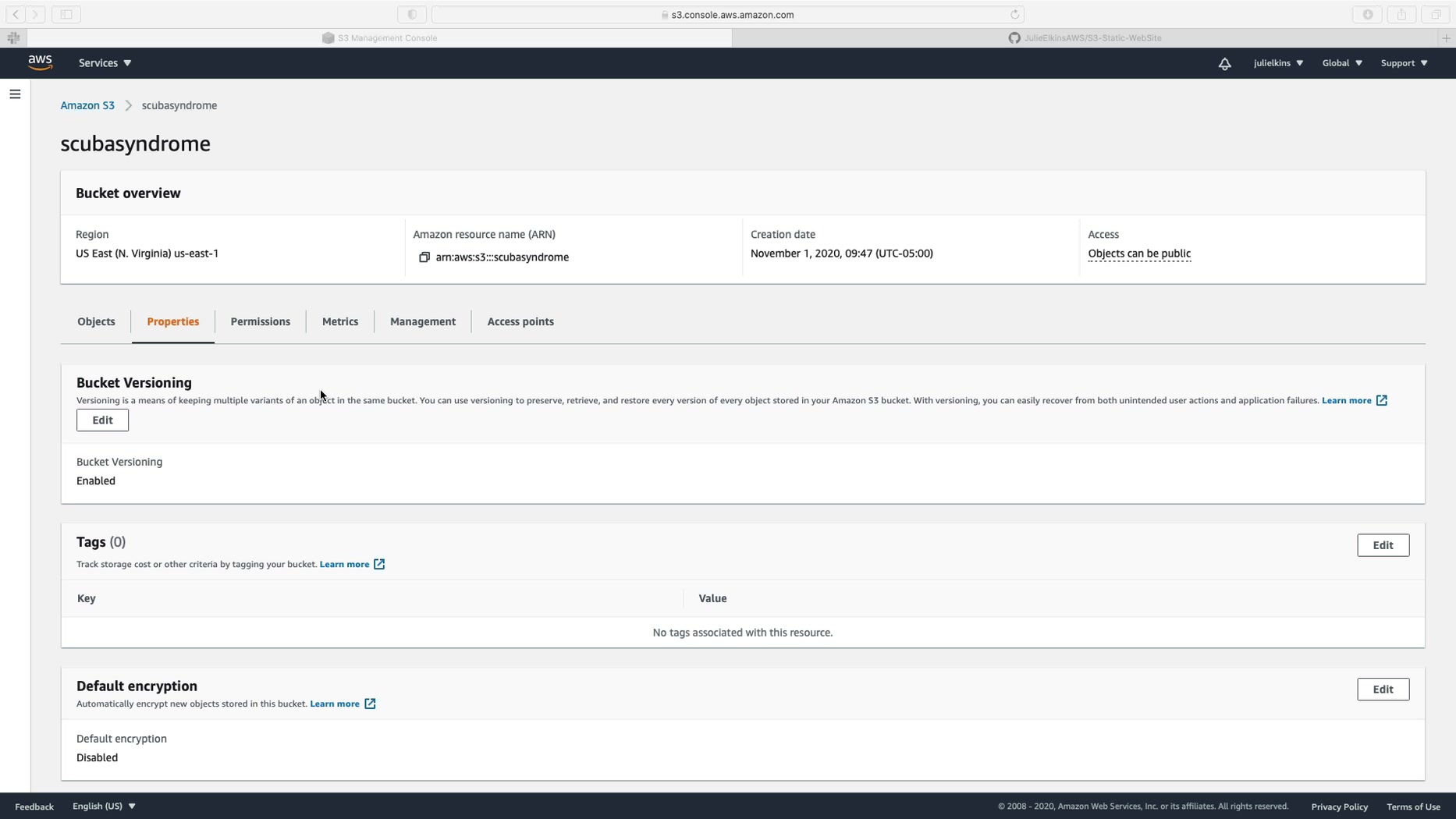Edit Default encryption settings

pos(1383,690)
